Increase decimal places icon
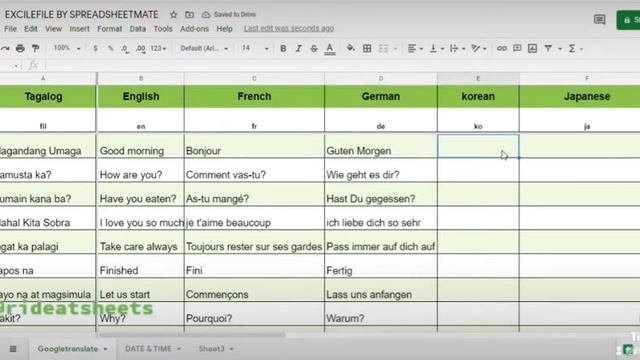The width and height of the screenshot is (640, 360). click(x=141, y=49)
